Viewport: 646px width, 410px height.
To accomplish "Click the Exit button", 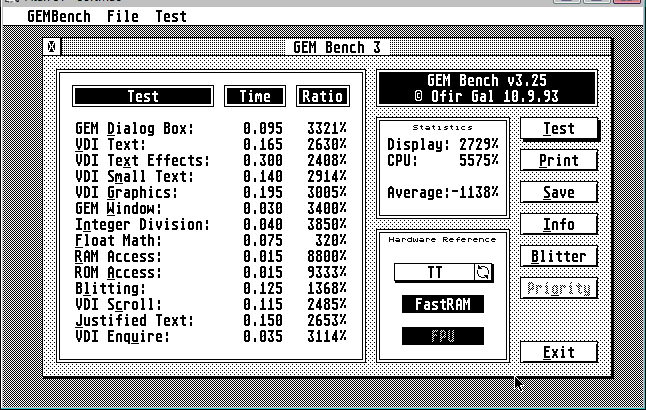I will tap(559, 352).
